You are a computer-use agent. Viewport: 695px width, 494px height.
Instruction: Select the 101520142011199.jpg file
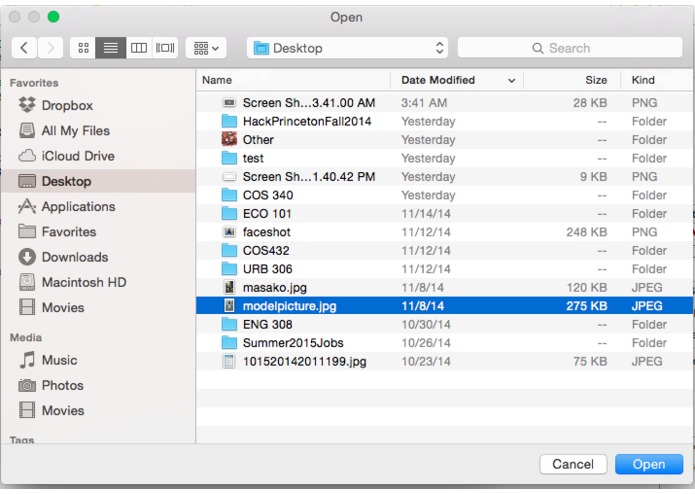(x=445, y=362)
